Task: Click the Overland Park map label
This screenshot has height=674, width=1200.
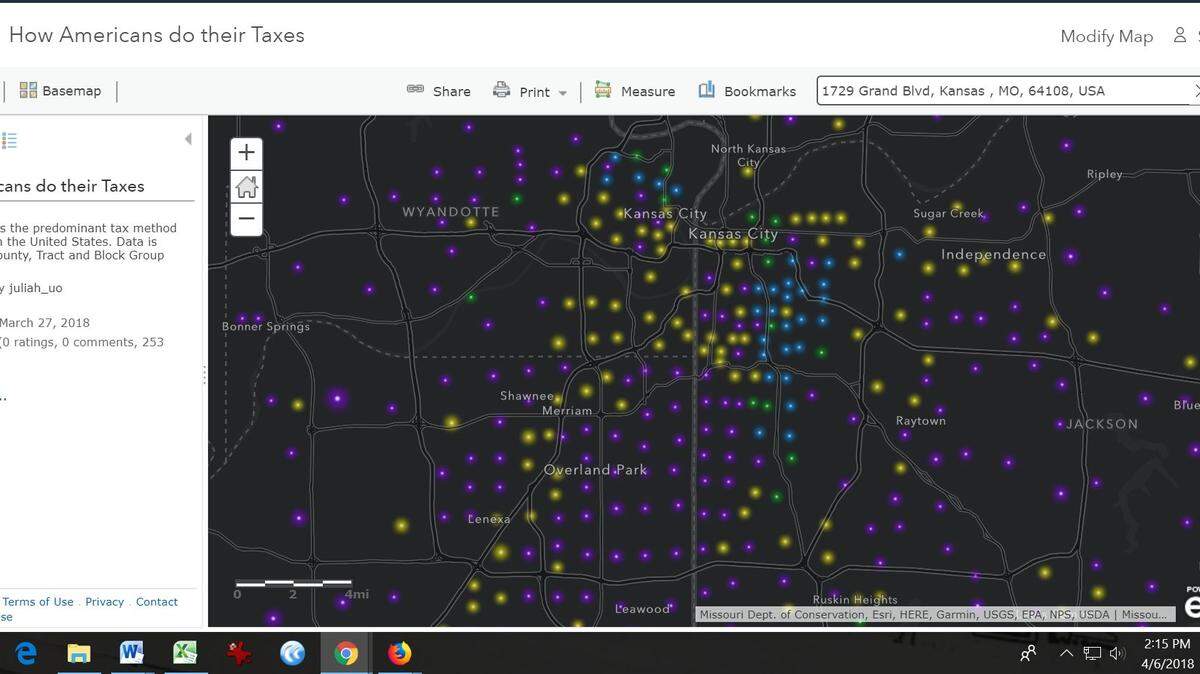Action: pyautogui.click(x=596, y=470)
